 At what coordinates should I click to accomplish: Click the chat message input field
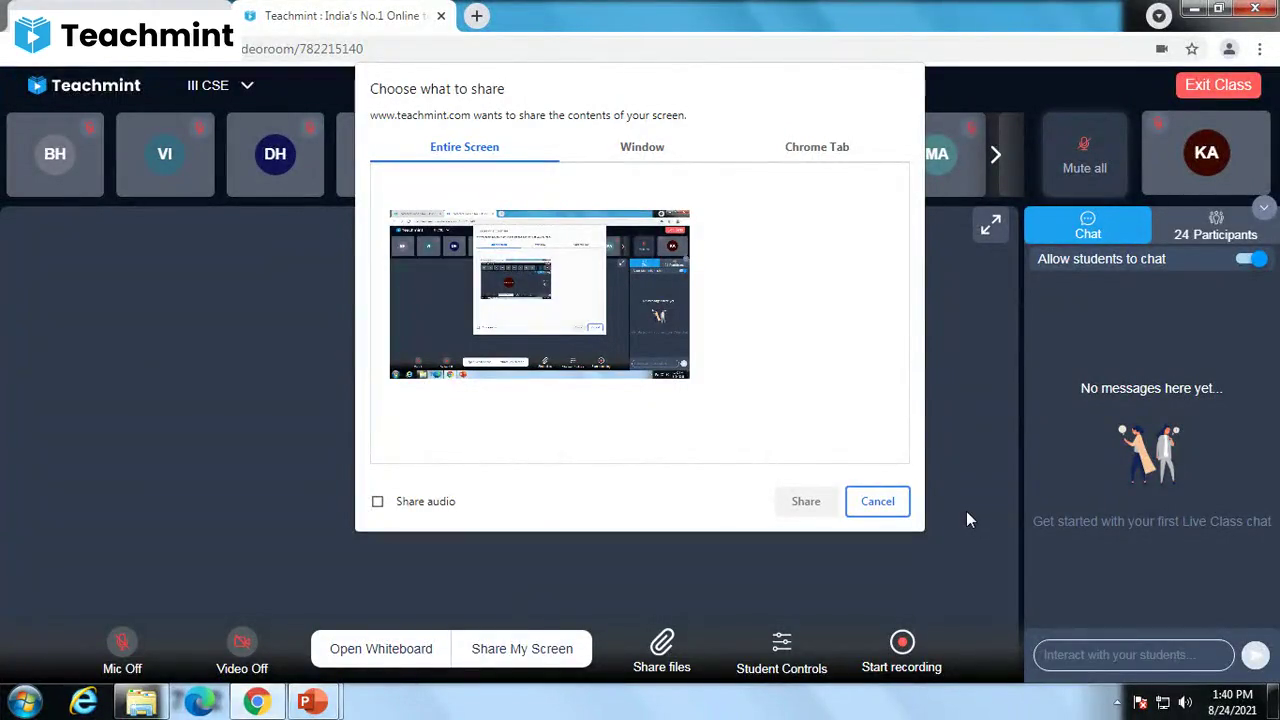tap(1134, 655)
